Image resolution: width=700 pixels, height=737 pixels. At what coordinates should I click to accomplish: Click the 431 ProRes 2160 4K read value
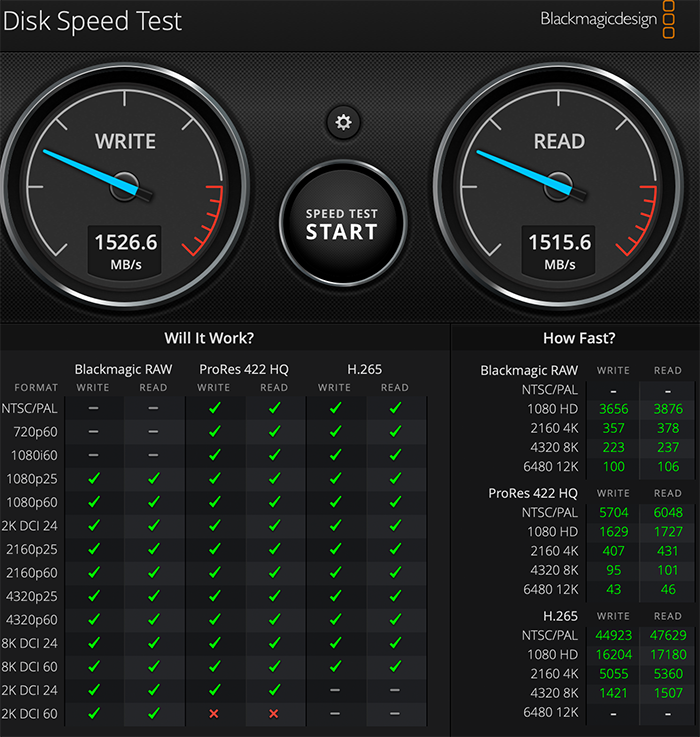pyautogui.click(x=668, y=551)
